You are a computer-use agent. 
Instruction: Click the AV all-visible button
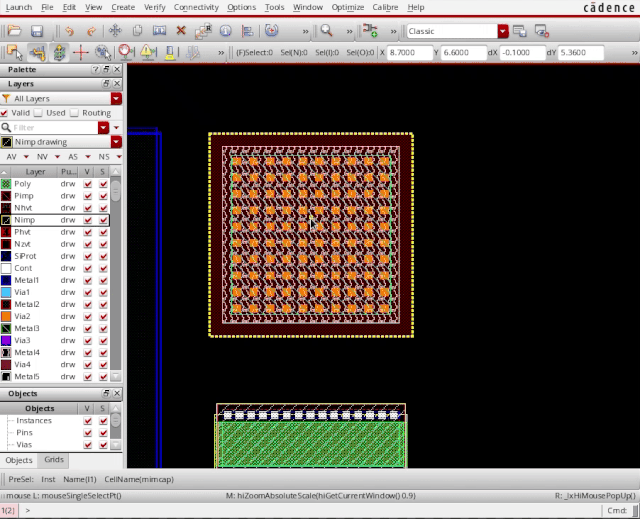(13, 157)
